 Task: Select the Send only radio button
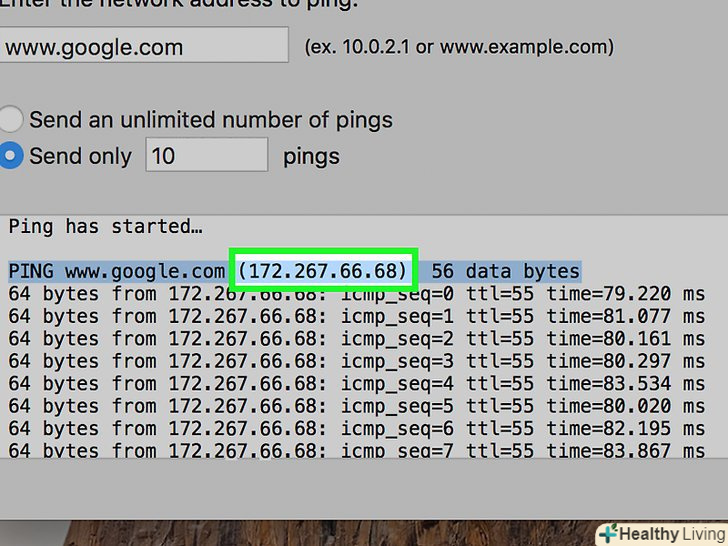(11, 156)
